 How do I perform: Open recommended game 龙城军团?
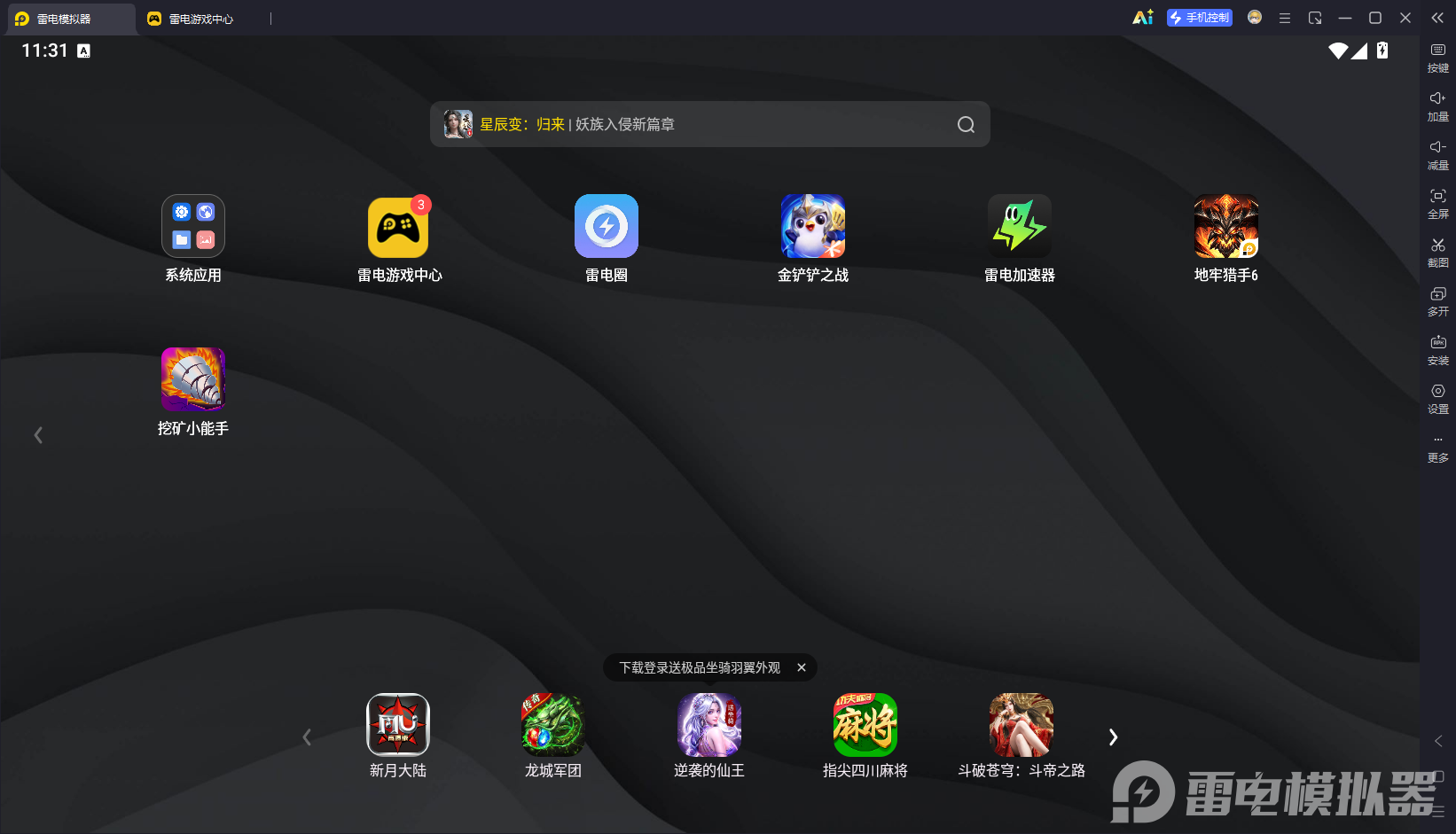[553, 725]
